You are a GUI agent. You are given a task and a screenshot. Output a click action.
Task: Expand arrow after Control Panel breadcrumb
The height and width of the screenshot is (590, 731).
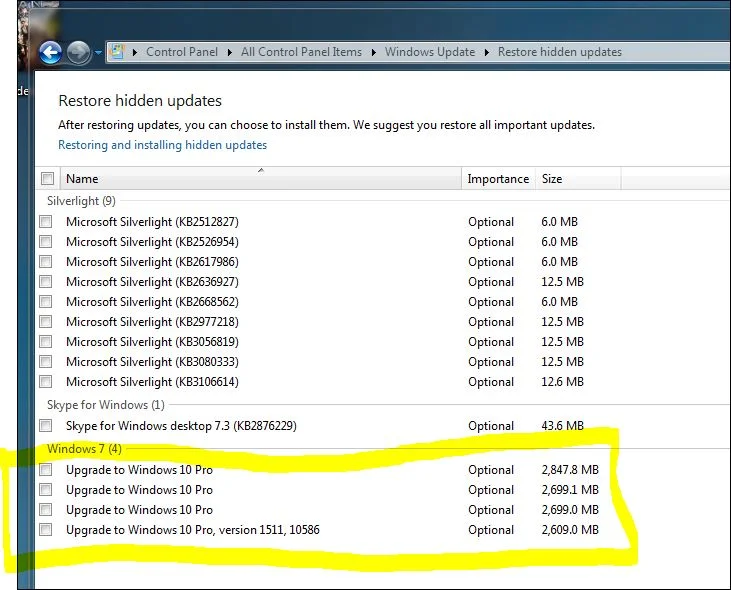(229, 52)
